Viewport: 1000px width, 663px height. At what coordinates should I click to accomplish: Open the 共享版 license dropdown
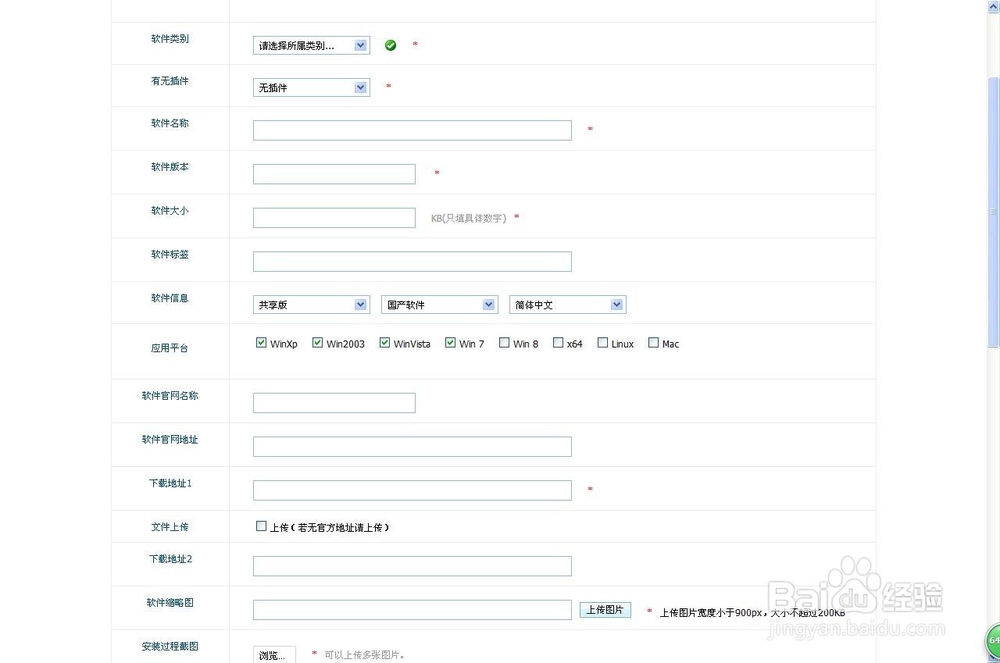pyautogui.click(x=311, y=305)
